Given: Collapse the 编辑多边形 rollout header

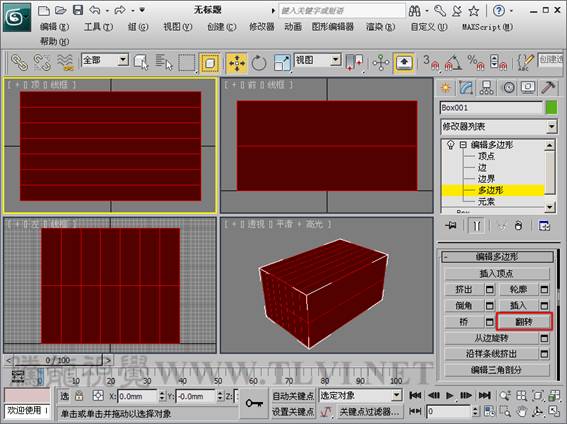Looking at the screenshot, I should (497, 257).
